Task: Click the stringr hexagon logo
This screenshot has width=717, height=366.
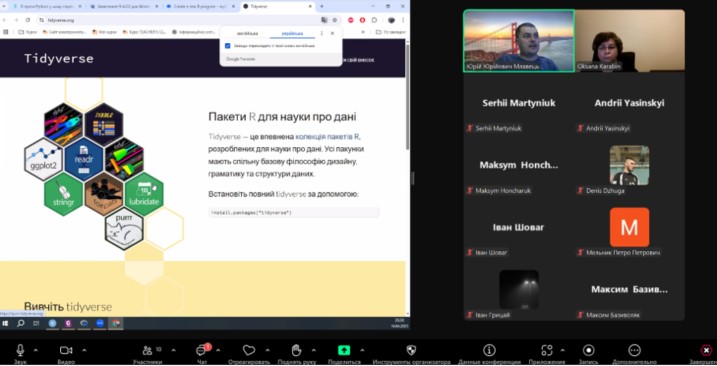Action: 64,194
